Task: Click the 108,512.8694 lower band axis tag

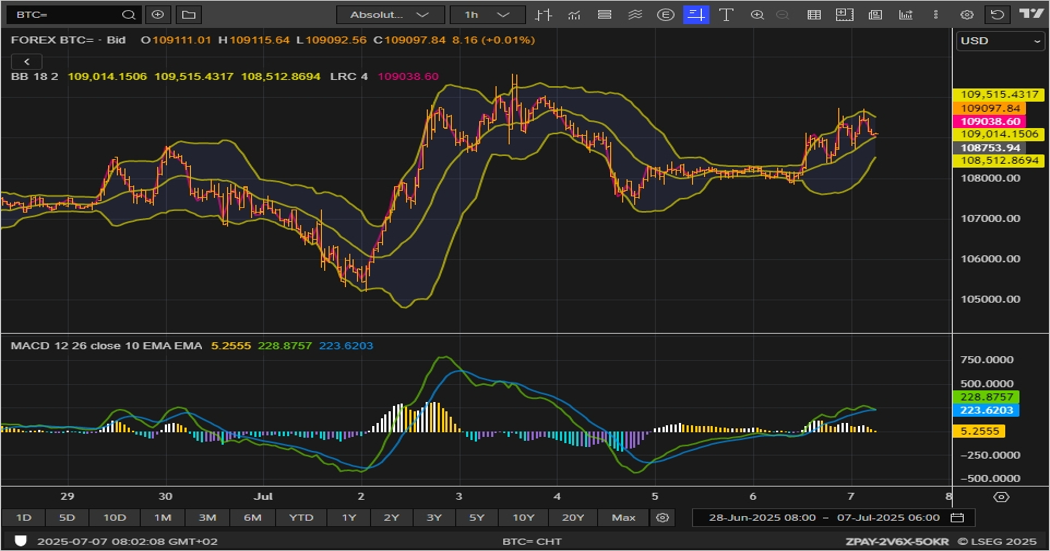Action: point(999,160)
